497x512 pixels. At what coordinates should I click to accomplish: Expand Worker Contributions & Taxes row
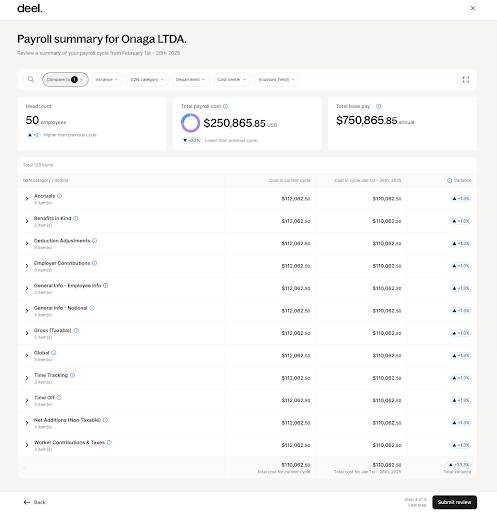click(x=27, y=445)
